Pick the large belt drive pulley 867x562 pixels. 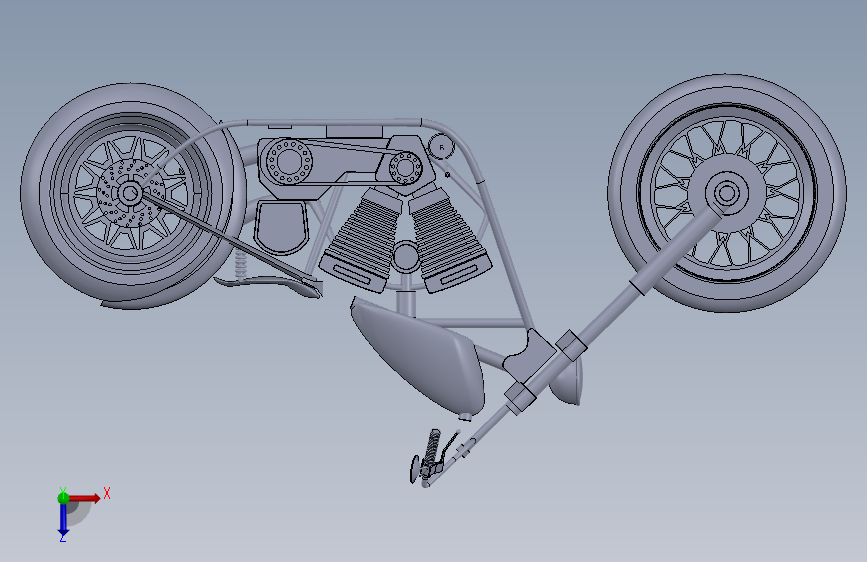[x=288, y=162]
